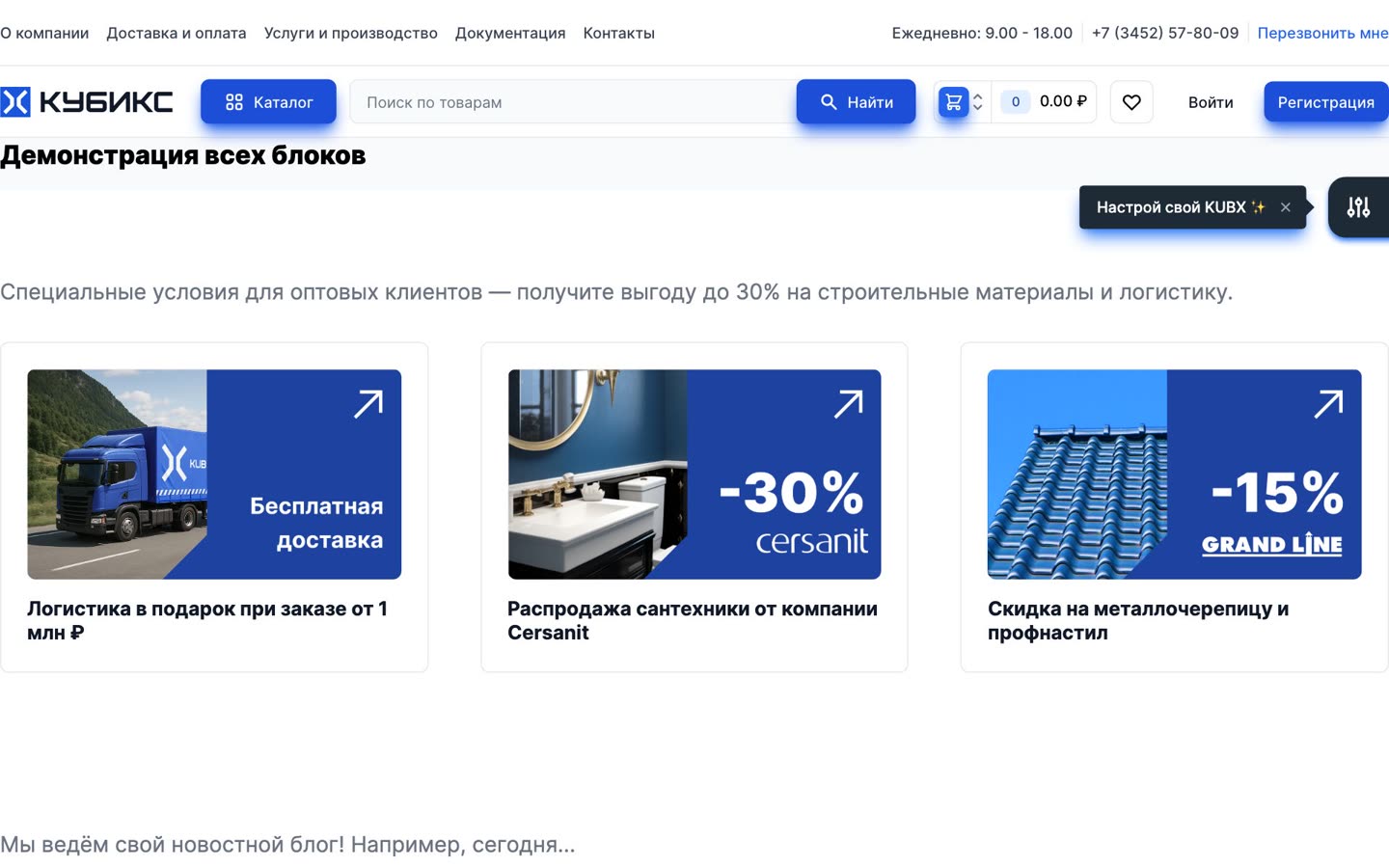
Task: Open the -30% cersanit banner image
Action: tap(694, 475)
